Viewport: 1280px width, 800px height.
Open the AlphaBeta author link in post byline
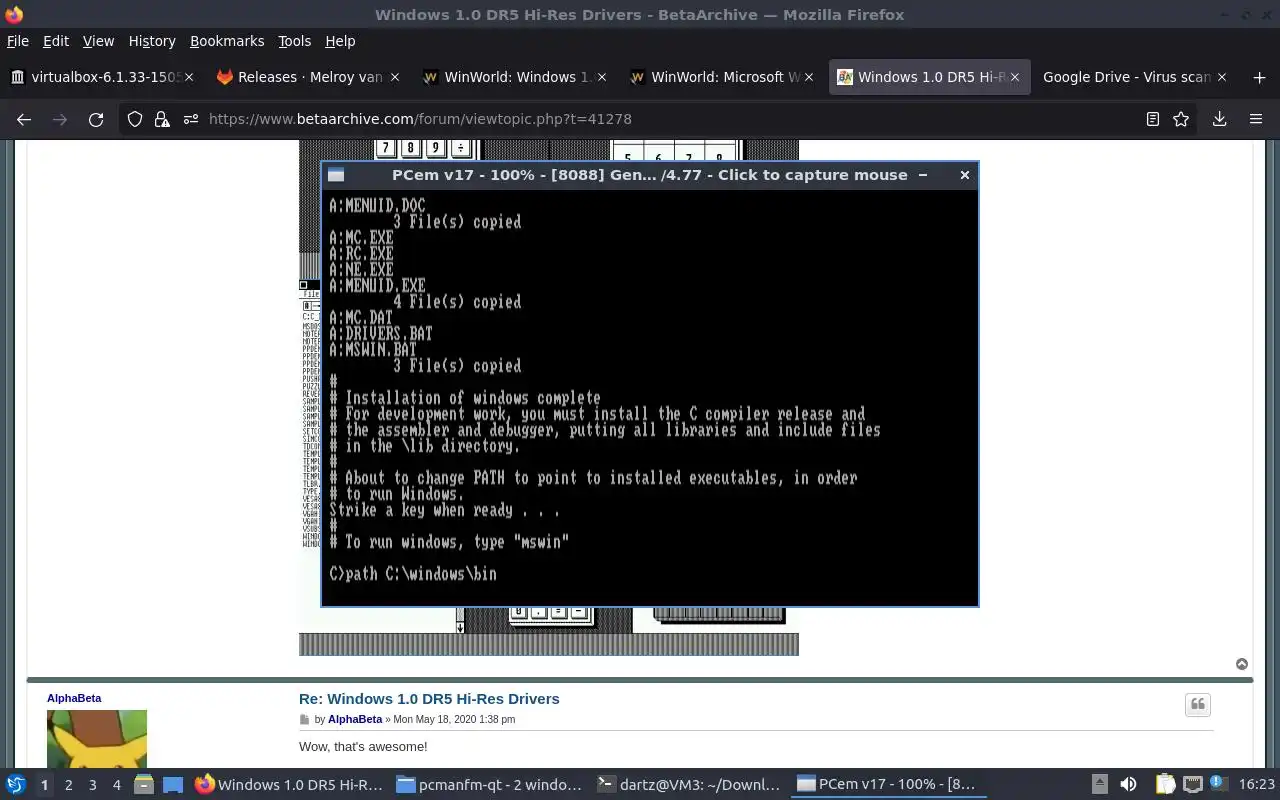coord(355,719)
